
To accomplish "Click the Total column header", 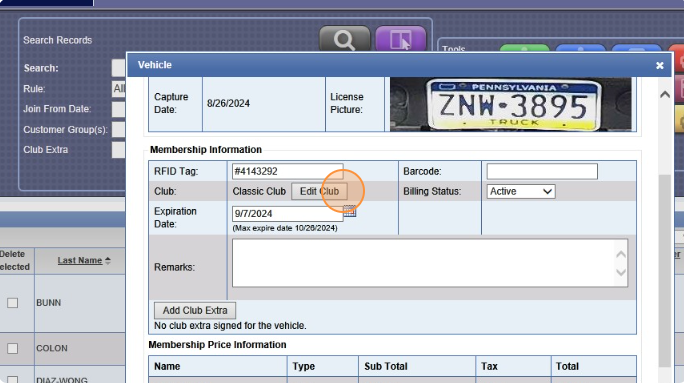I will point(567,366).
